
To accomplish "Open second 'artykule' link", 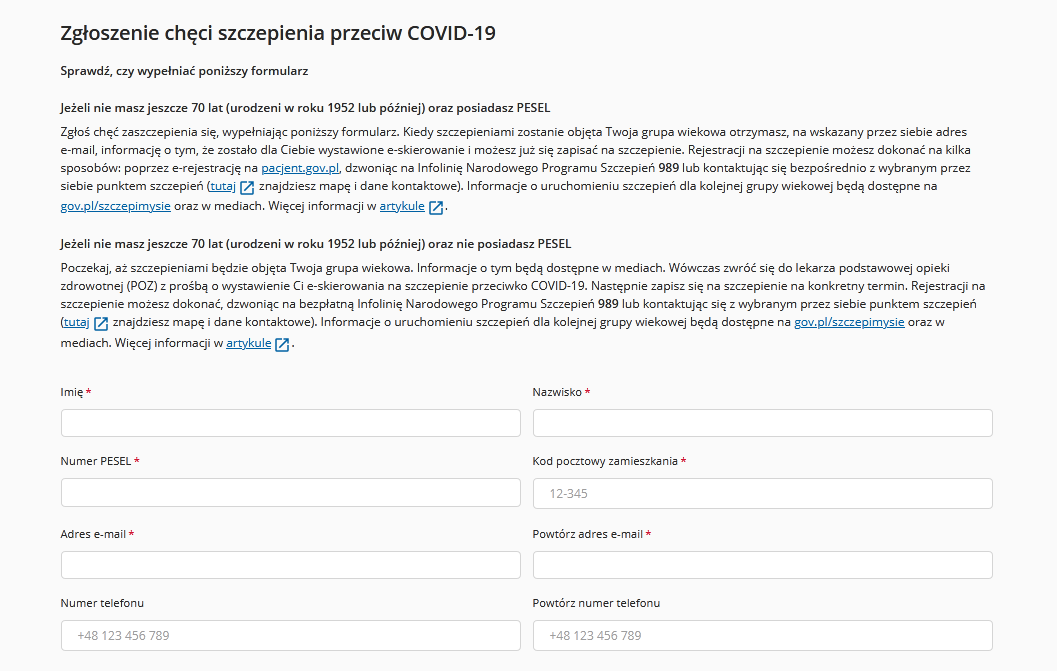I will click(248, 343).
